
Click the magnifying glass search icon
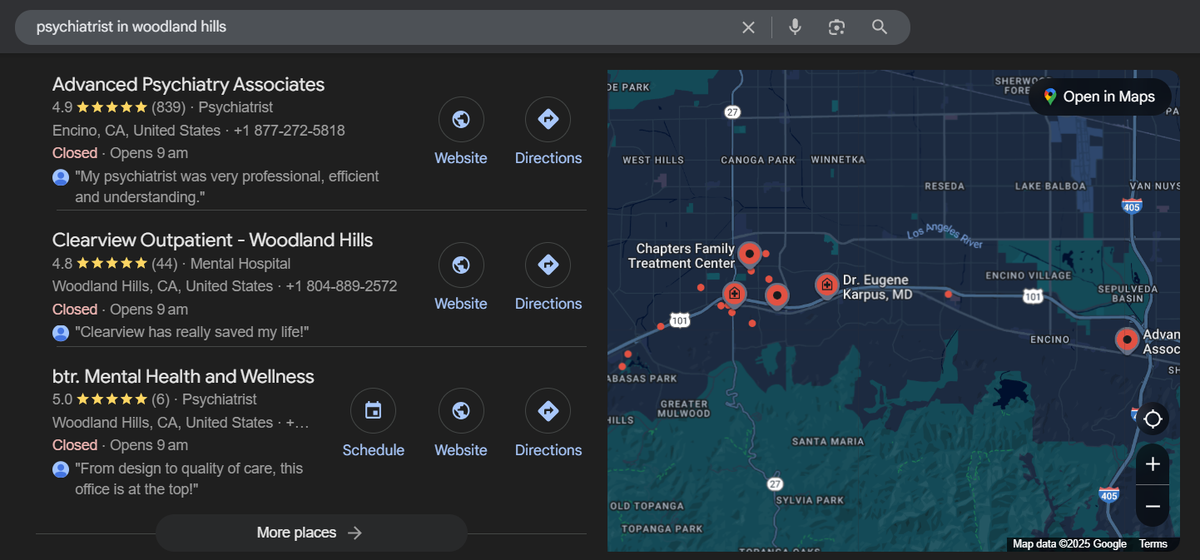[879, 27]
